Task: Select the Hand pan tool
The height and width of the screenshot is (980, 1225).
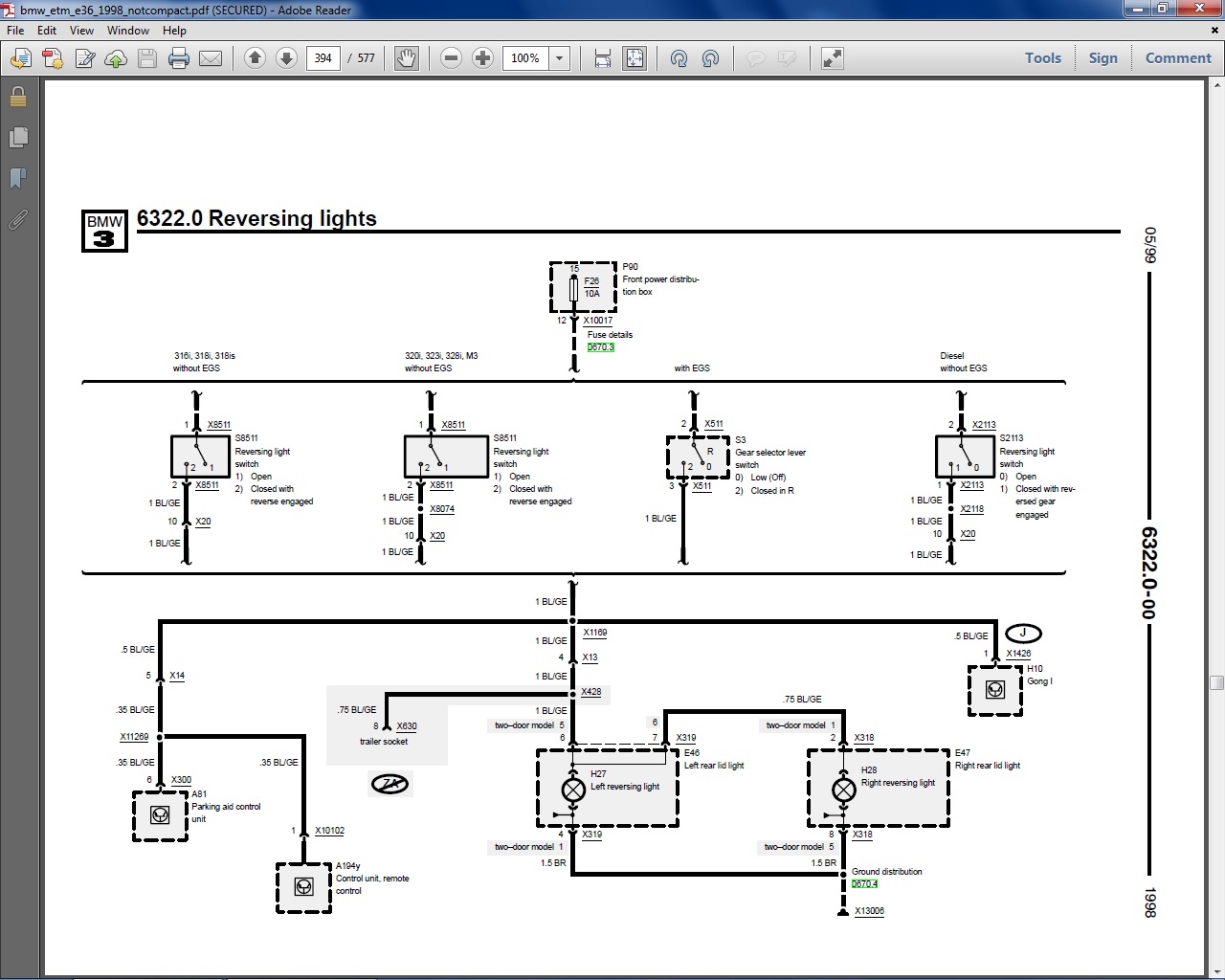Action: (407, 58)
